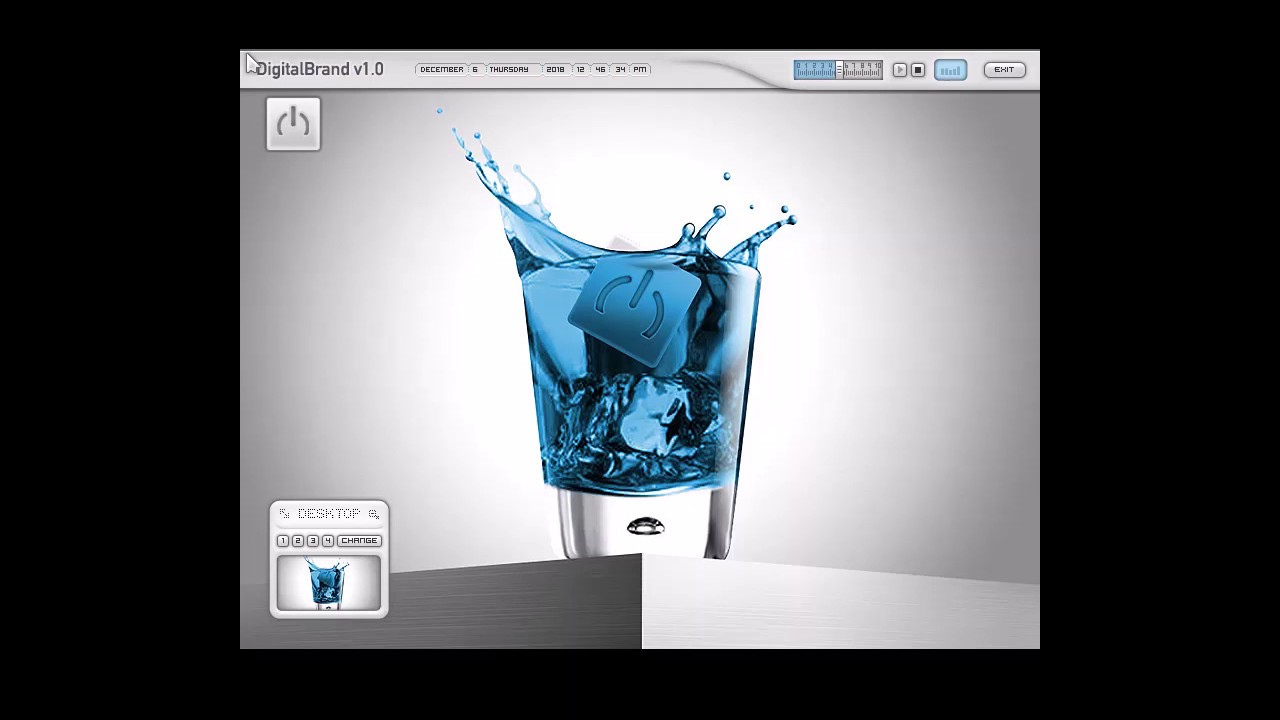1280x720 pixels.
Task: Click the THURSDAY weekday display
Action: tap(509, 70)
